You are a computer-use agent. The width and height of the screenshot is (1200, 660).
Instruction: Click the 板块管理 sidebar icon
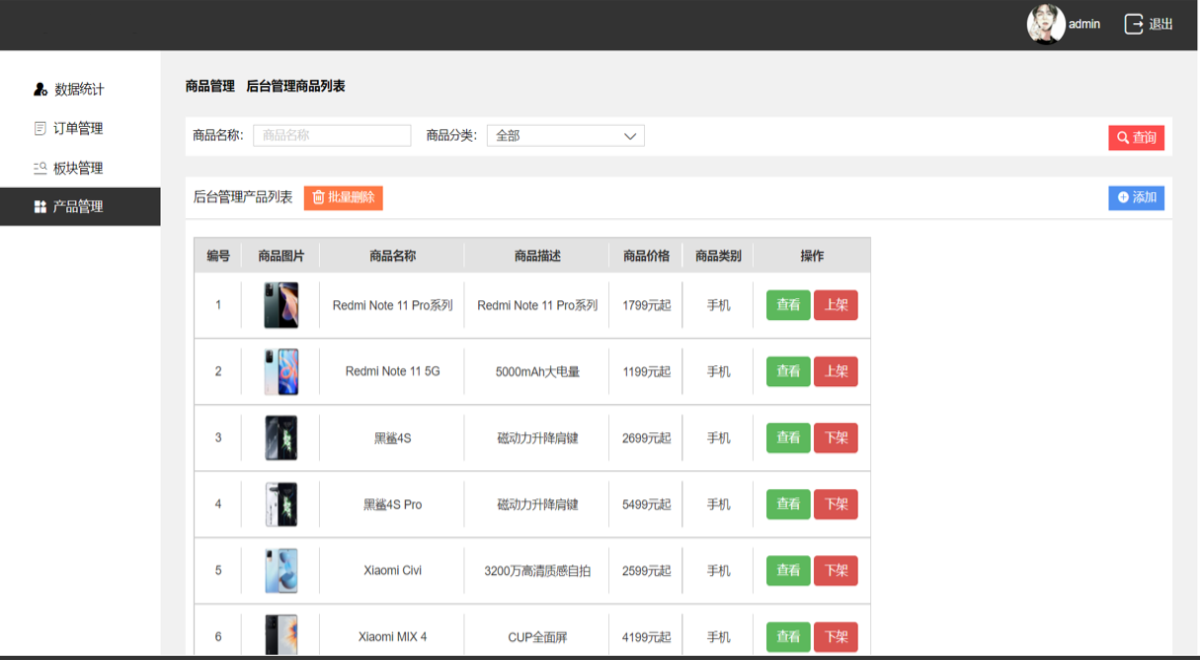(x=40, y=168)
